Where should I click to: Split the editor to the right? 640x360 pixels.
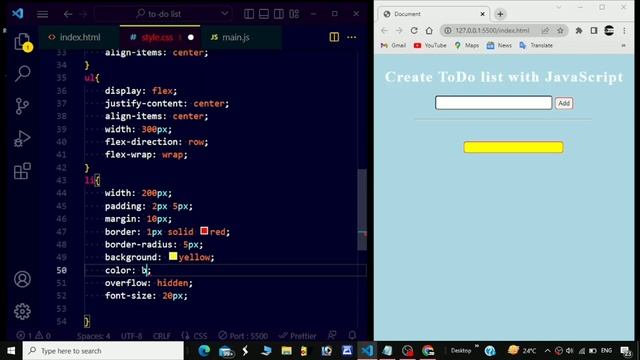coord(334,37)
